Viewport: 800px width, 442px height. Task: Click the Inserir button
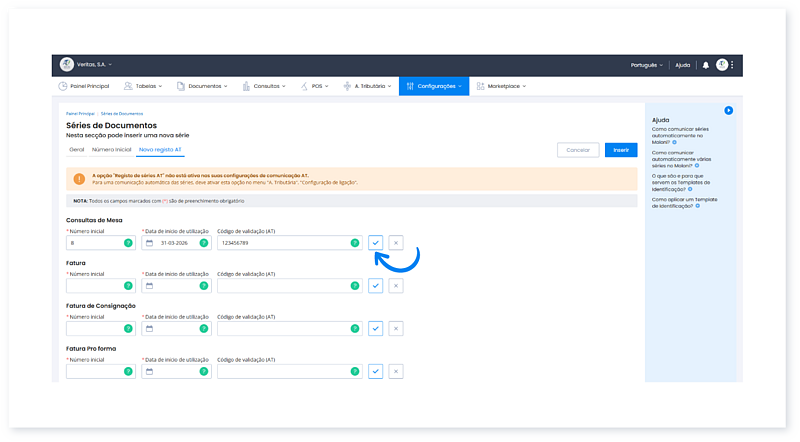(x=620, y=150)
